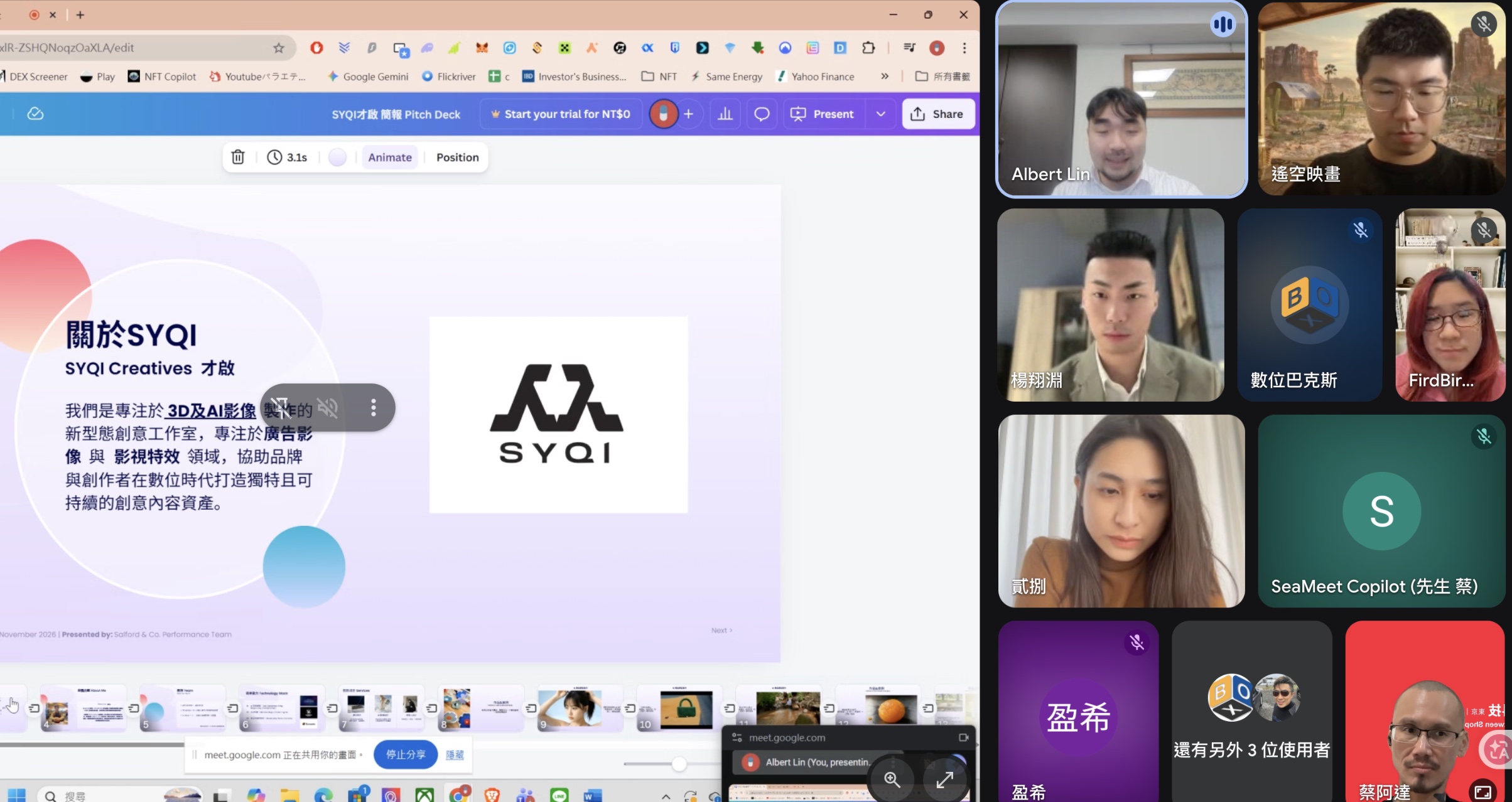This screenshot has height=802, width=1512.
Task: Click the cloud save status icon in Canva
Action: [35, 114]
